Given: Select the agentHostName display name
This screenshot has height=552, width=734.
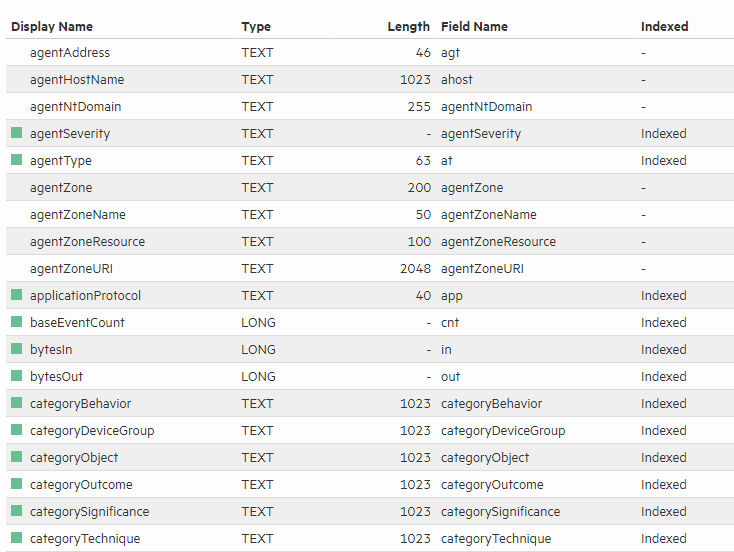Looking at the screenshot, I should coord(77,79).
